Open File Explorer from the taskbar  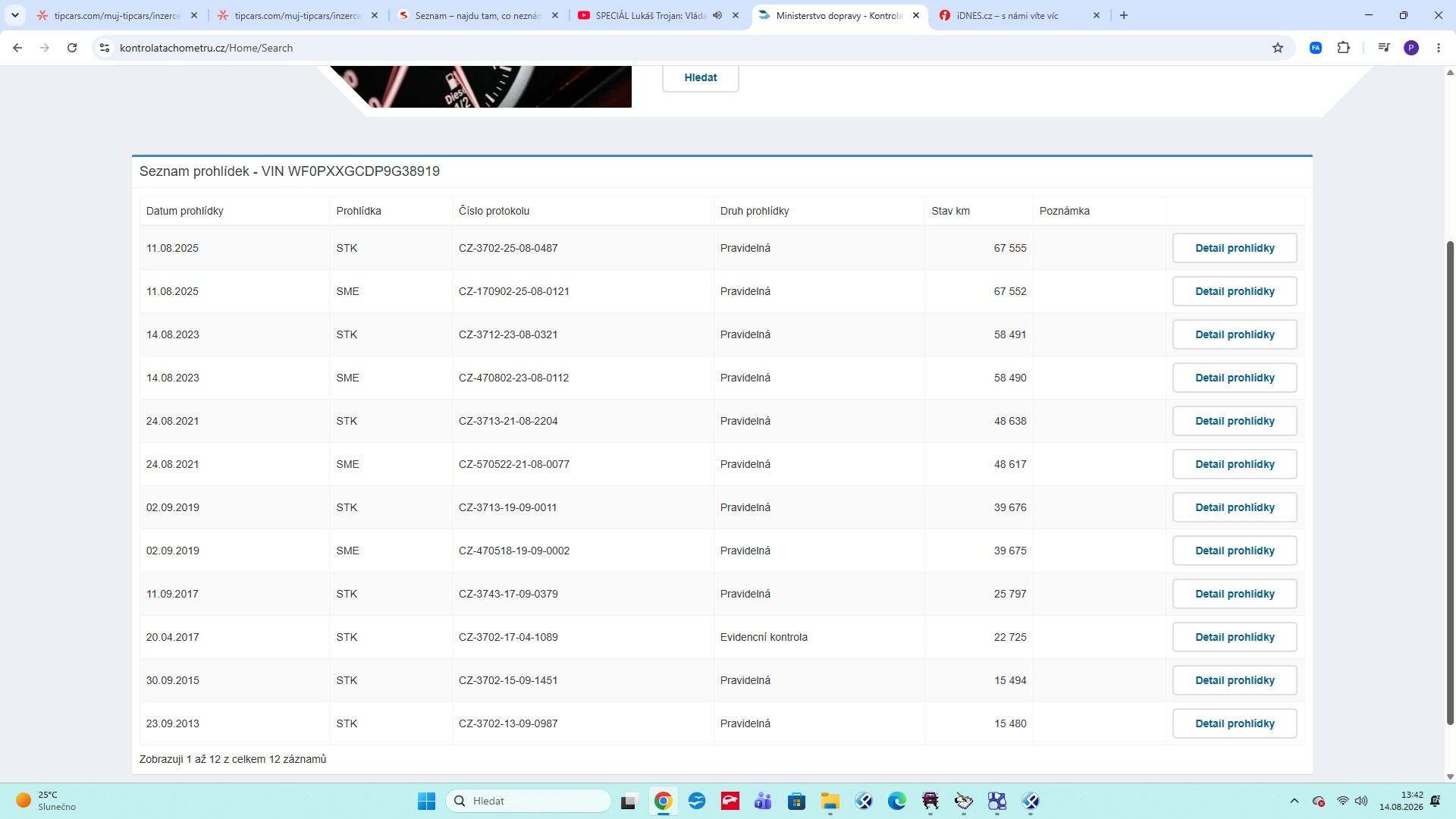tap(830, 801)
